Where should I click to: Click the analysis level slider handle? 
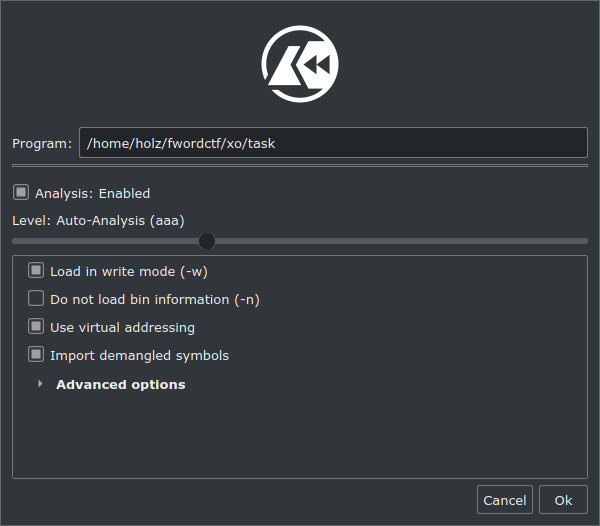click(207, 241)
